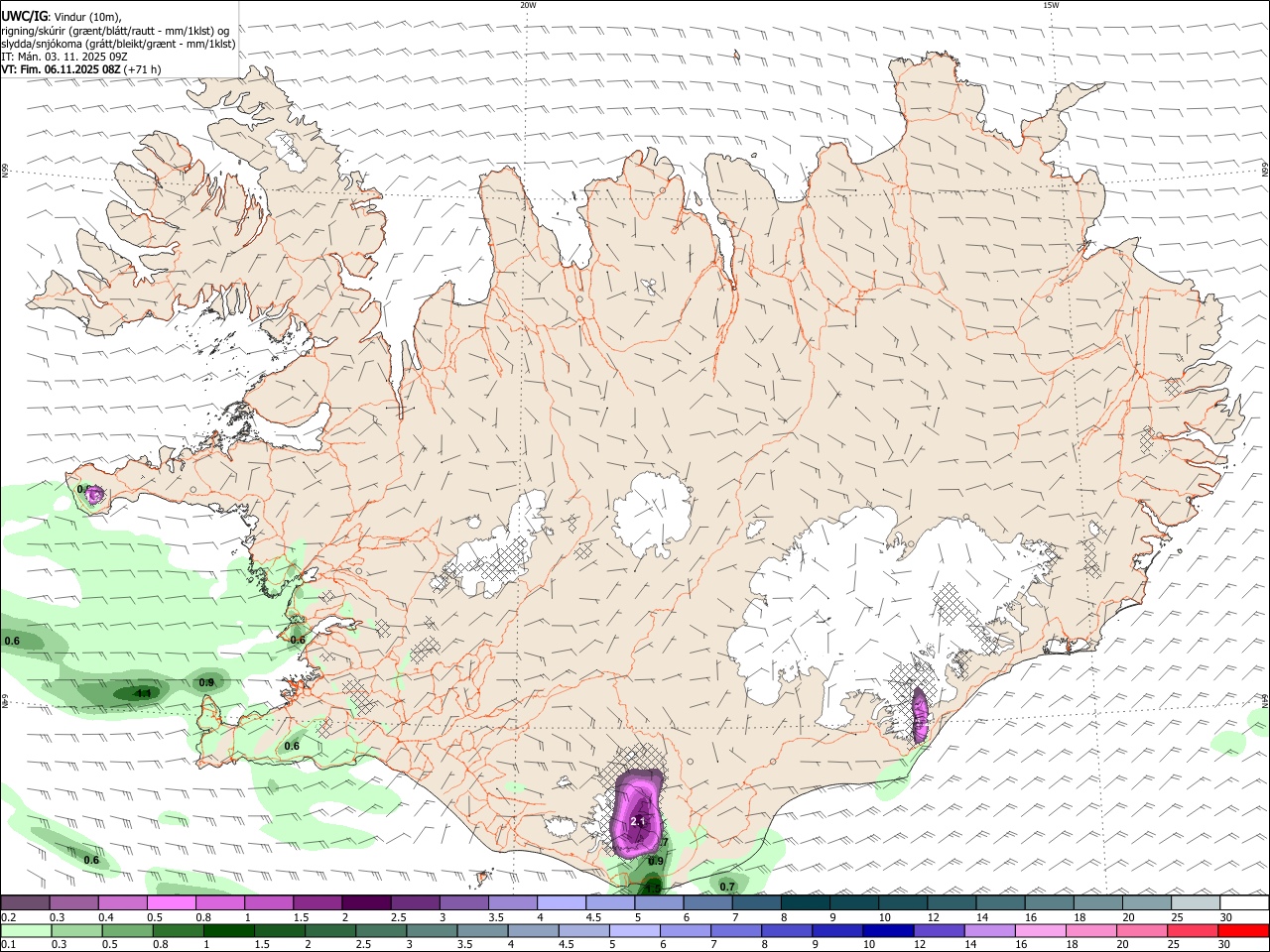Pick the light pink swatch labeled 16 in rain legend
Viewport: 1270px width, 952px height.
[1041, 930]
